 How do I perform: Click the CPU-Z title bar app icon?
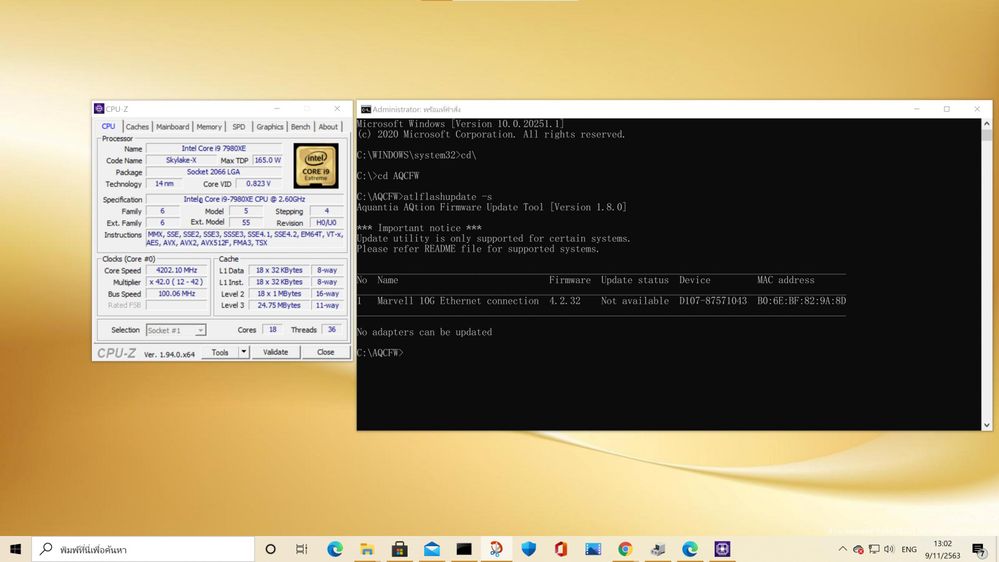tap(99, 109)
